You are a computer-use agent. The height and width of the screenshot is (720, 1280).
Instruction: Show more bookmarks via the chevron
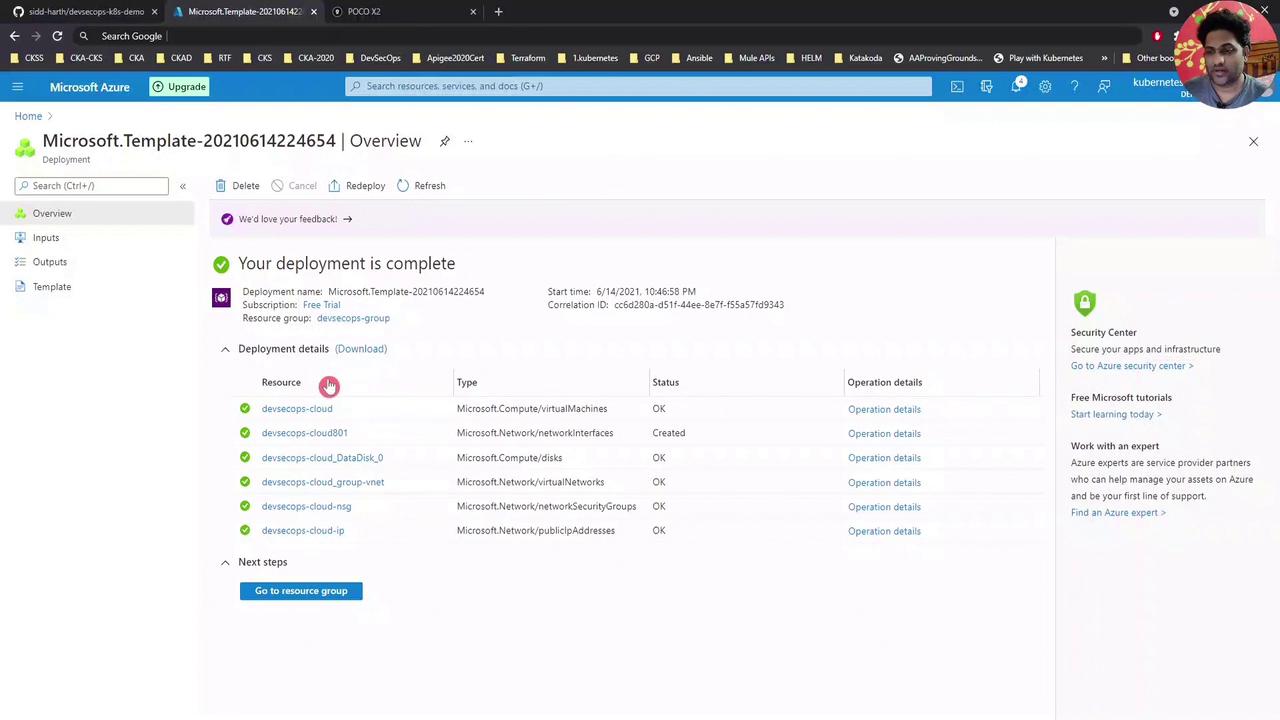coord(1104,58)
